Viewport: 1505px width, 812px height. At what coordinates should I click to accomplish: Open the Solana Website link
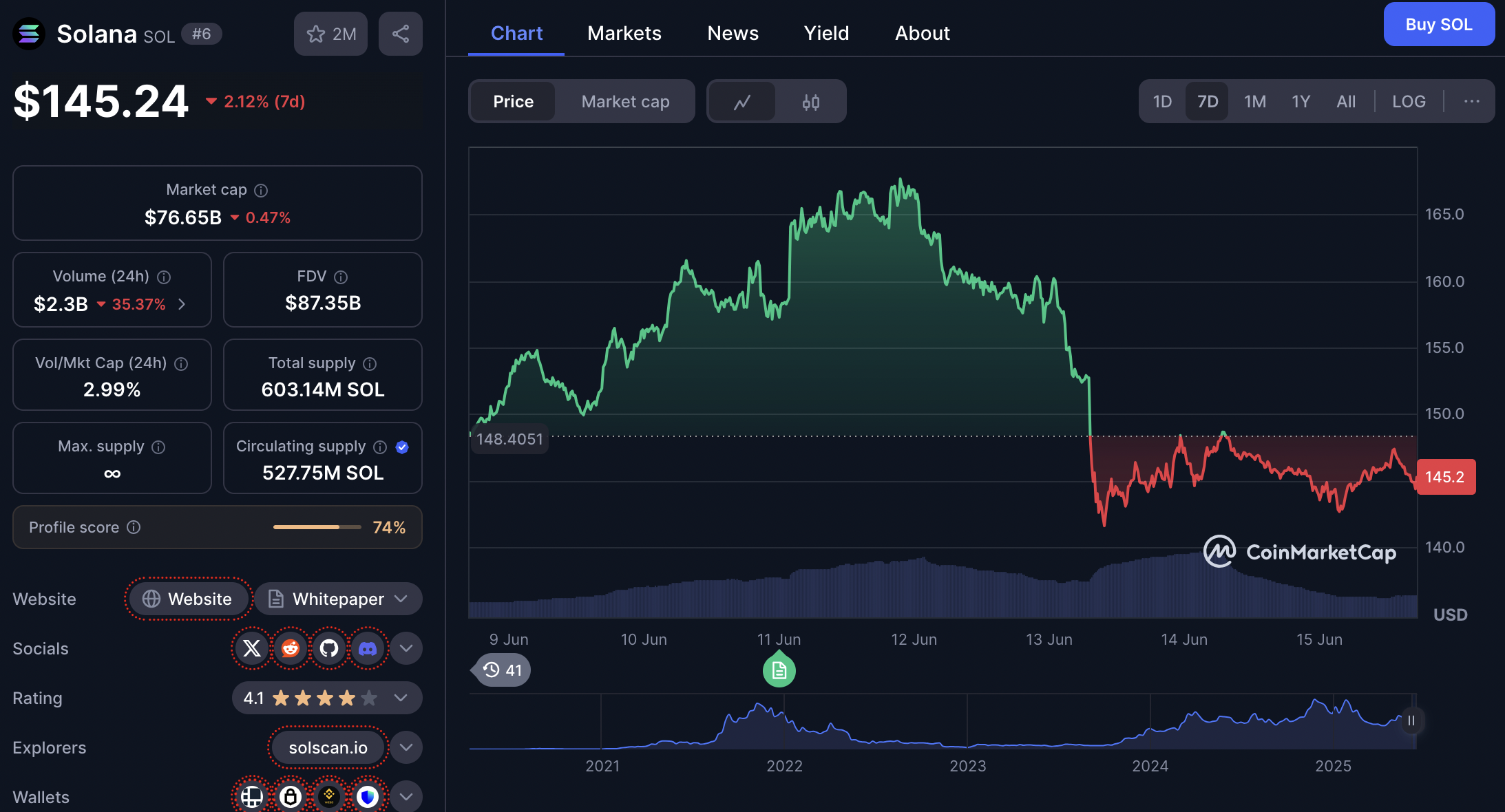(188, 599)
